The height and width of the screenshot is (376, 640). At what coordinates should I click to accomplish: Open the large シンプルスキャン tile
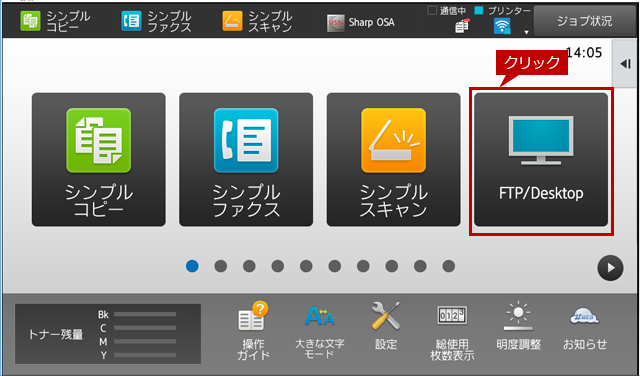[x=393, y=160]
